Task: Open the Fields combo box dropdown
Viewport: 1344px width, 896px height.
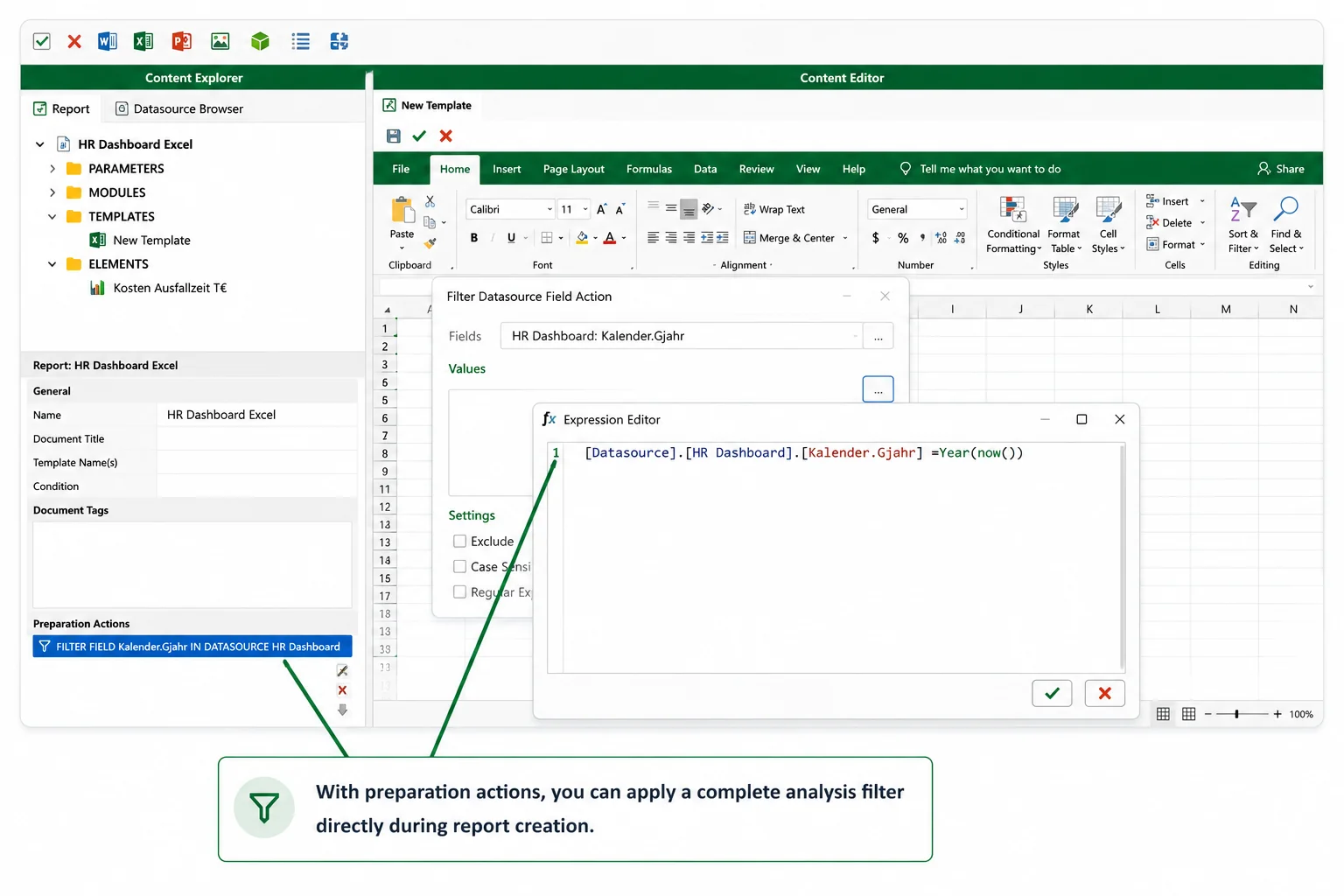Action: point(855,336)
